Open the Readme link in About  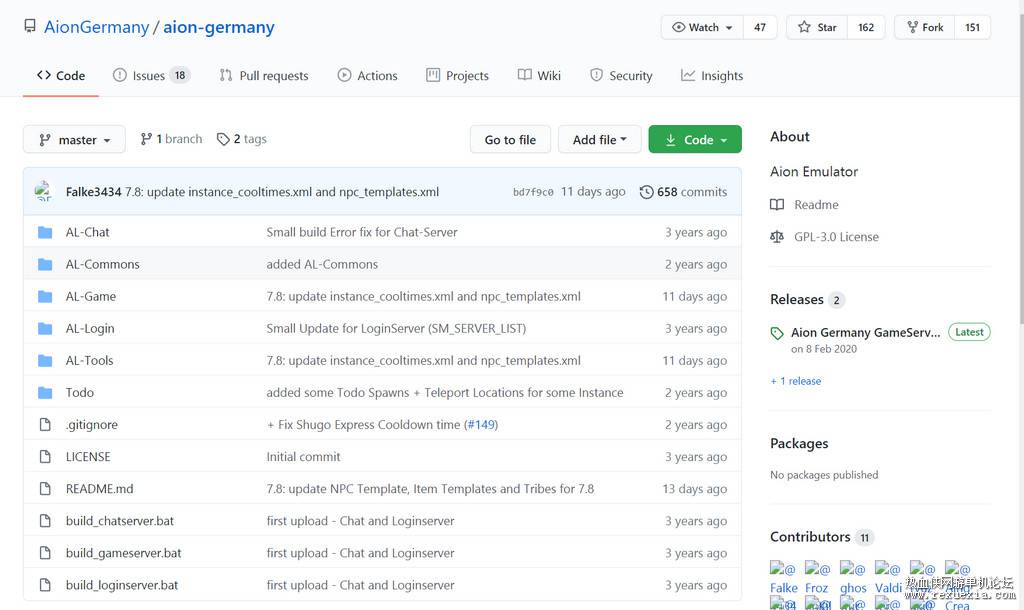coord(816,204)
